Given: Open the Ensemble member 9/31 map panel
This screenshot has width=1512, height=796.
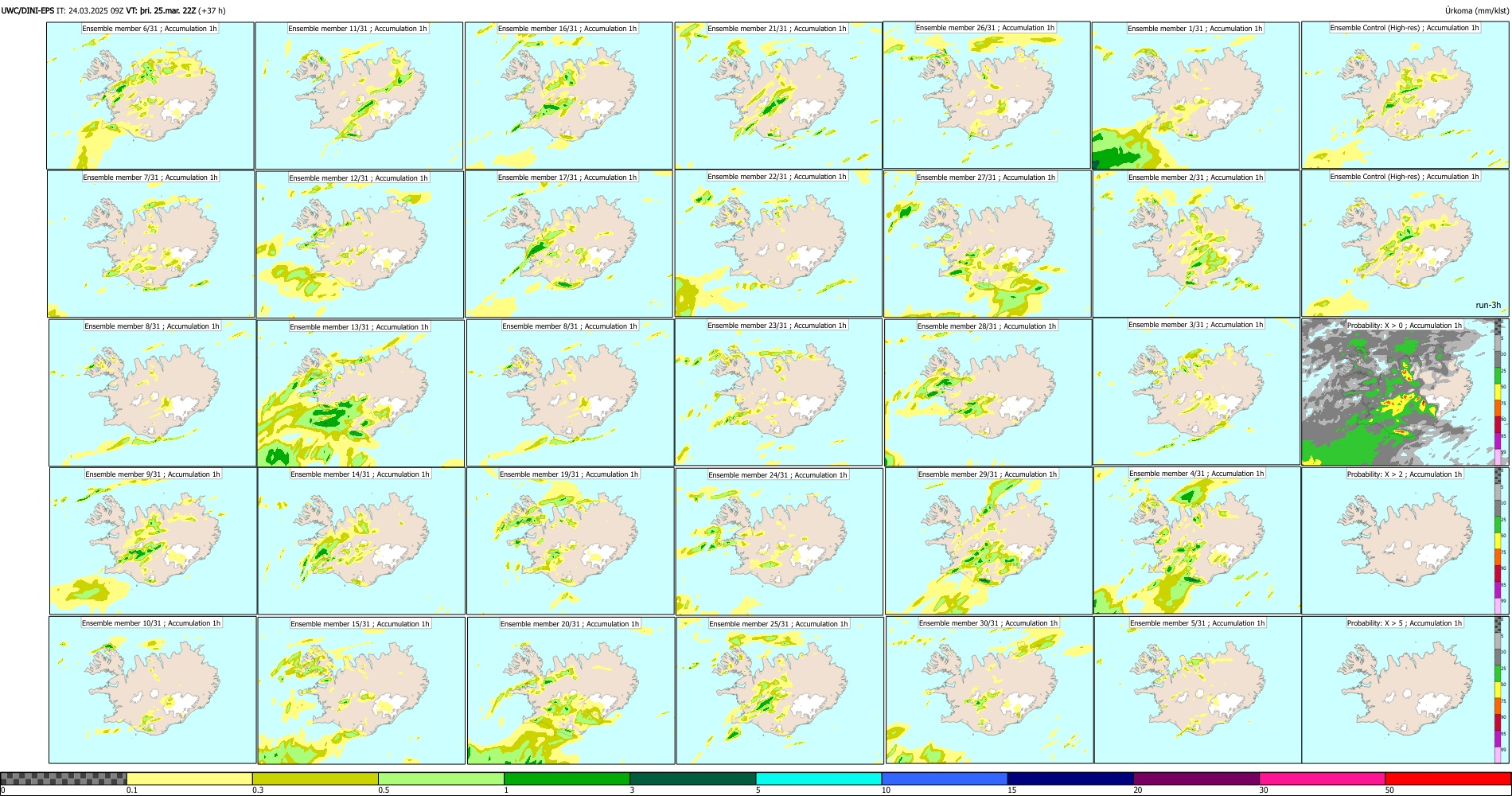Looking at the screenshot, I should click(153, 540).
